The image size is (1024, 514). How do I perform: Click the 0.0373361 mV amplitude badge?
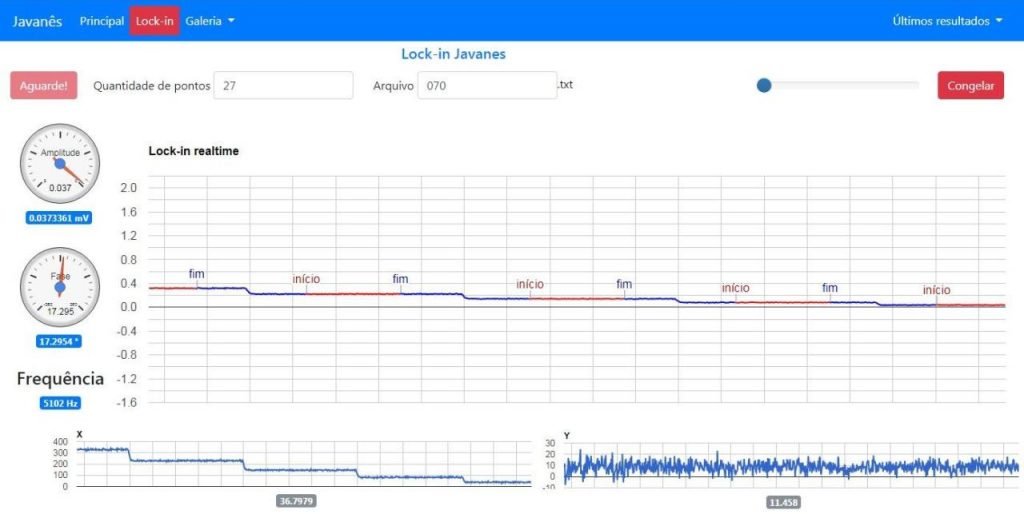coord(60,217)
